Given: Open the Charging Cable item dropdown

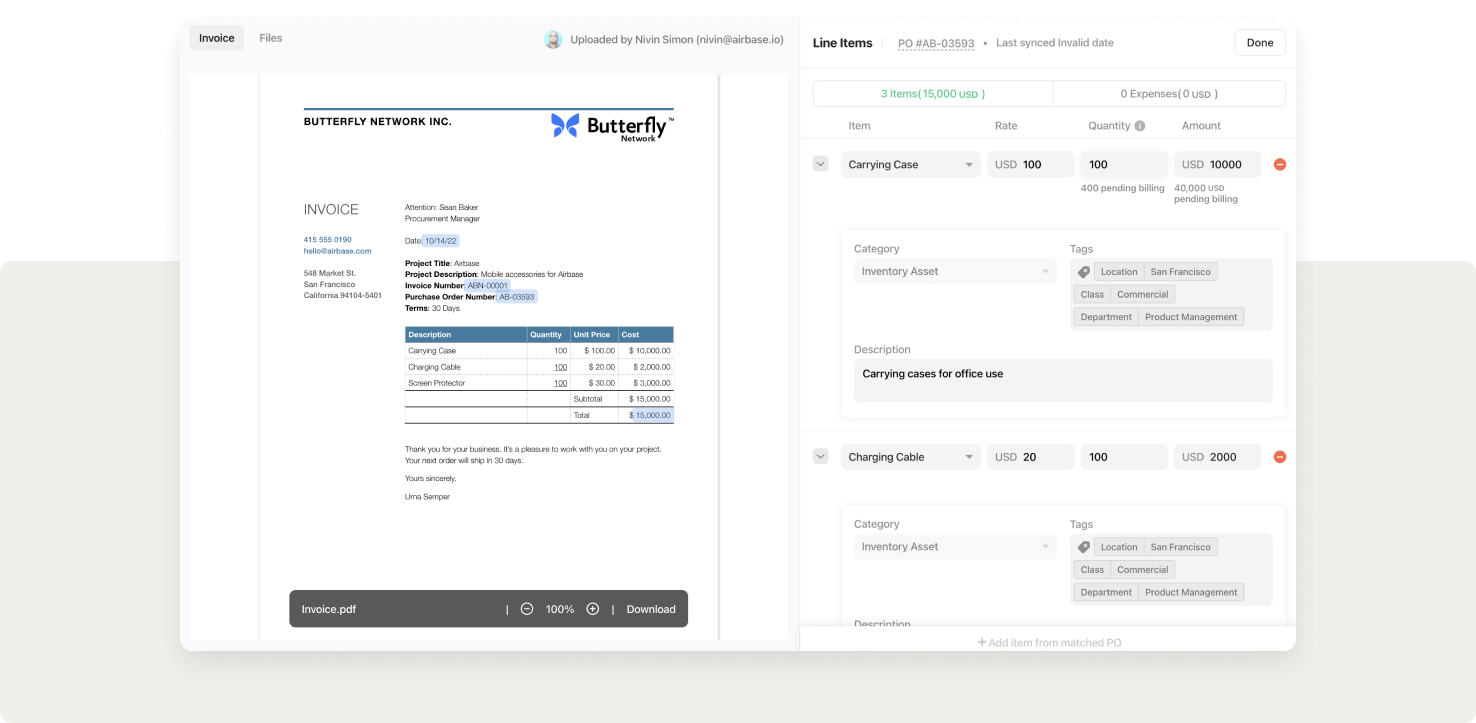Looking at the screenshot, I should point(911,457).
